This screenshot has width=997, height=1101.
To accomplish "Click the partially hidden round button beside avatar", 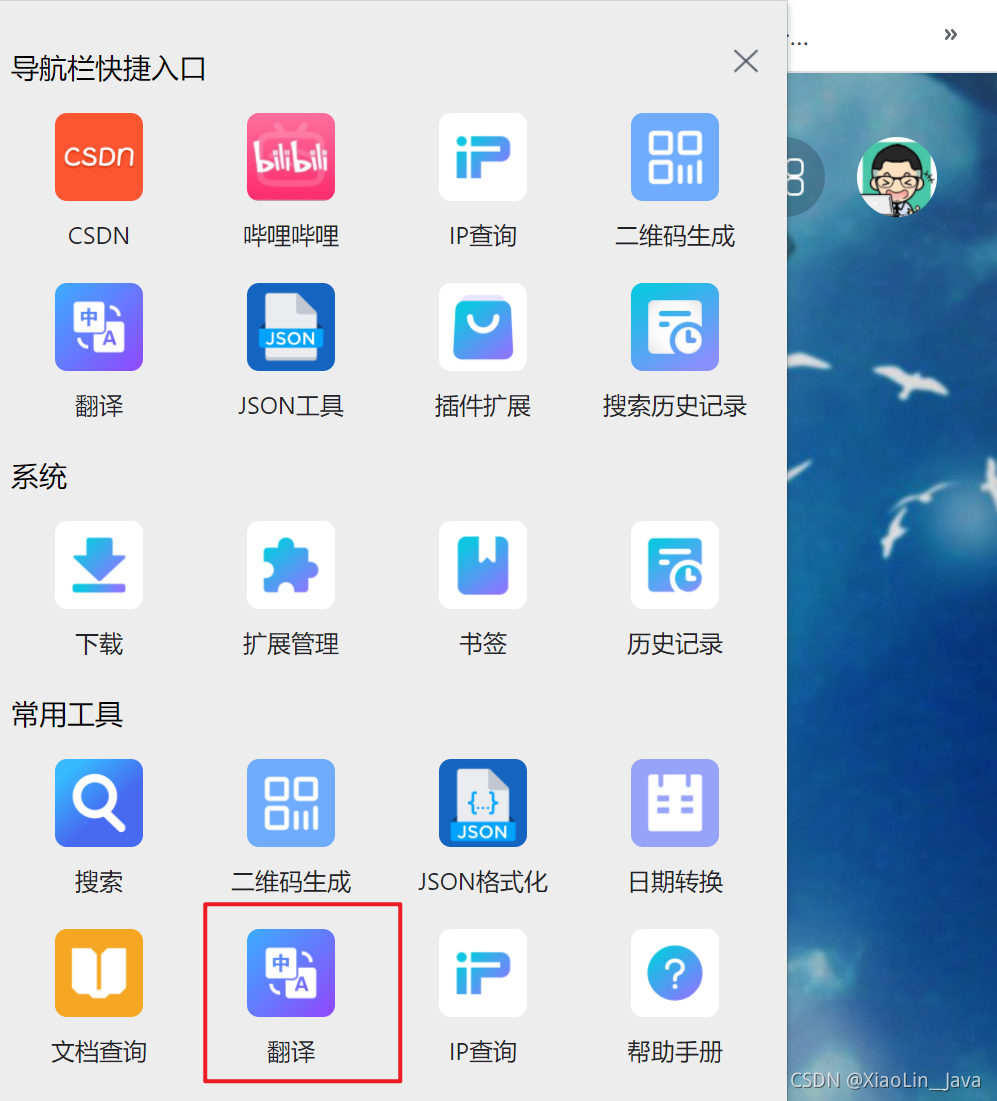I will [x=805, y=177].
